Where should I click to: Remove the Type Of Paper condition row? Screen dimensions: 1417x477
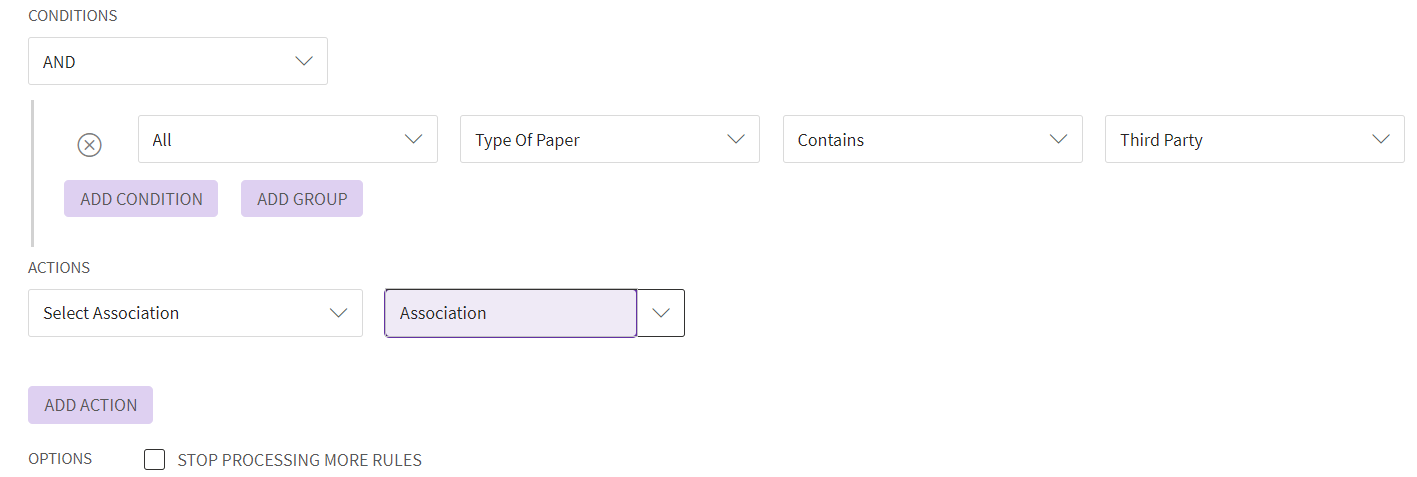[x=90, y=145]
